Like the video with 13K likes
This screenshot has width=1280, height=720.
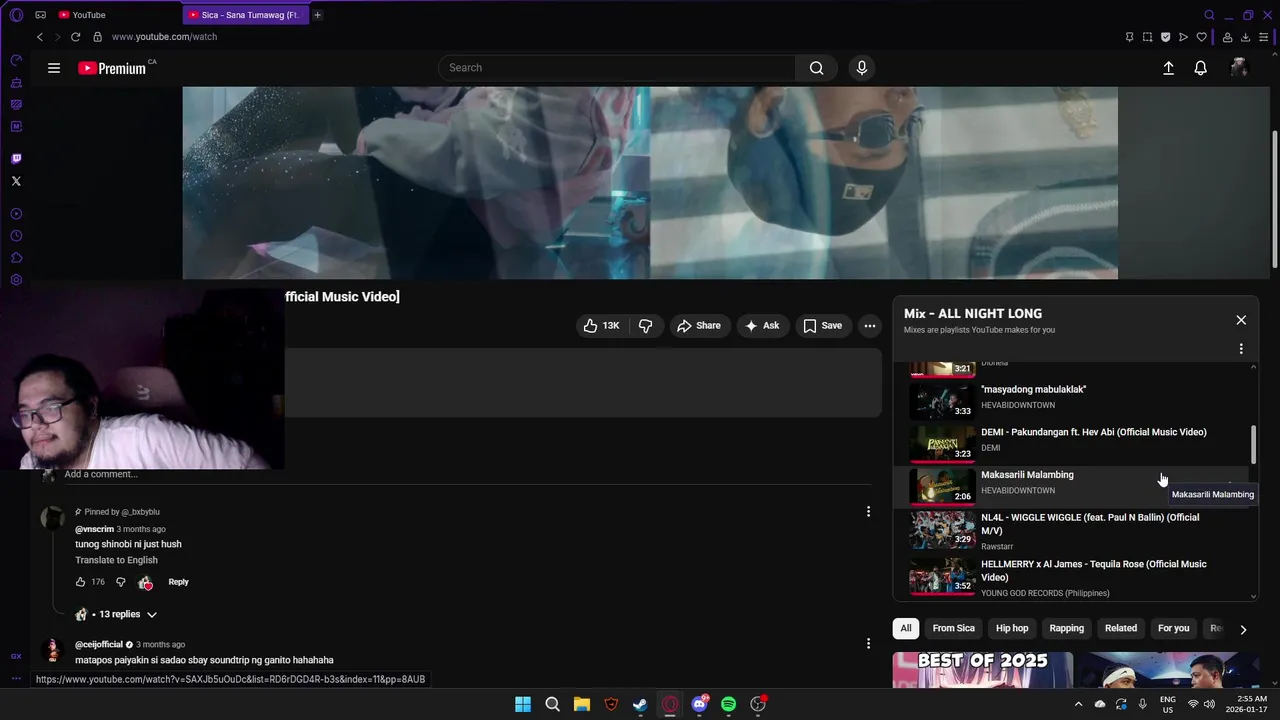(601, 326)
